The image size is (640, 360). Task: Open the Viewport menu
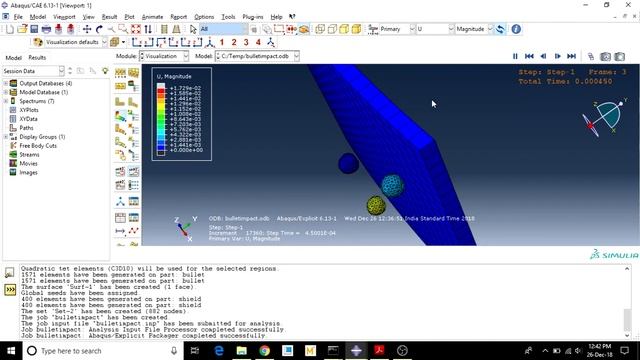[x=64, y=17]
